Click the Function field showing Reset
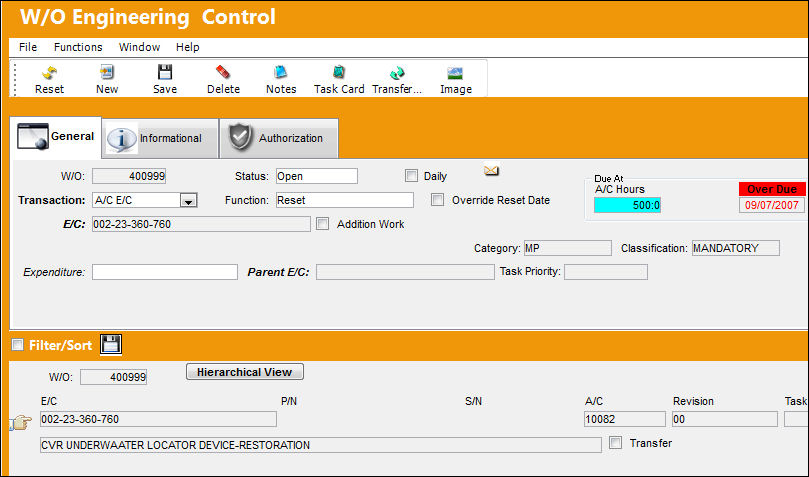 [345, 200]
